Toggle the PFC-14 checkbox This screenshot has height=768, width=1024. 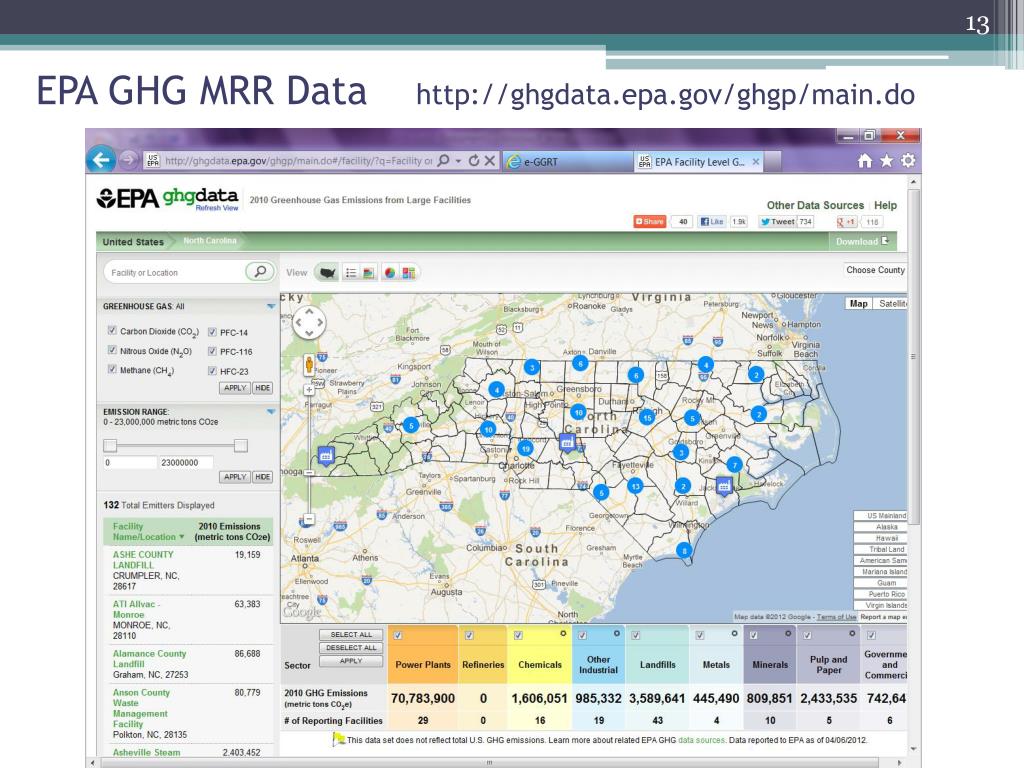[212, 332]
